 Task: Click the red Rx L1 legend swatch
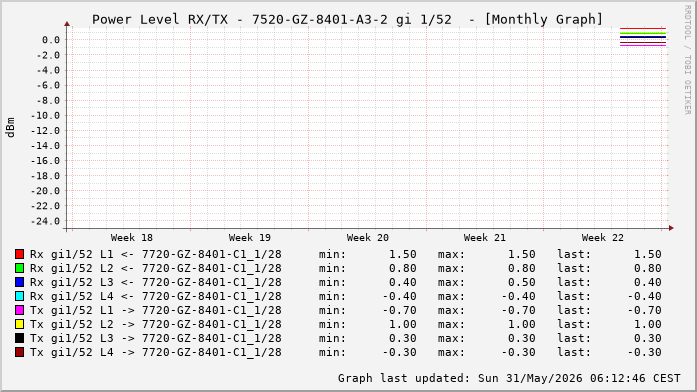click(x=19, y=254)
